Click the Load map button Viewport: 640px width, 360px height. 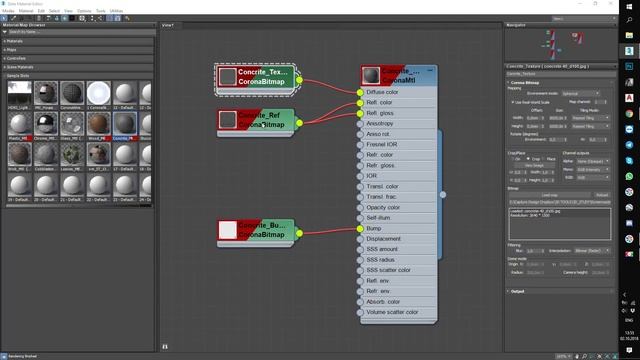[549, 195]
